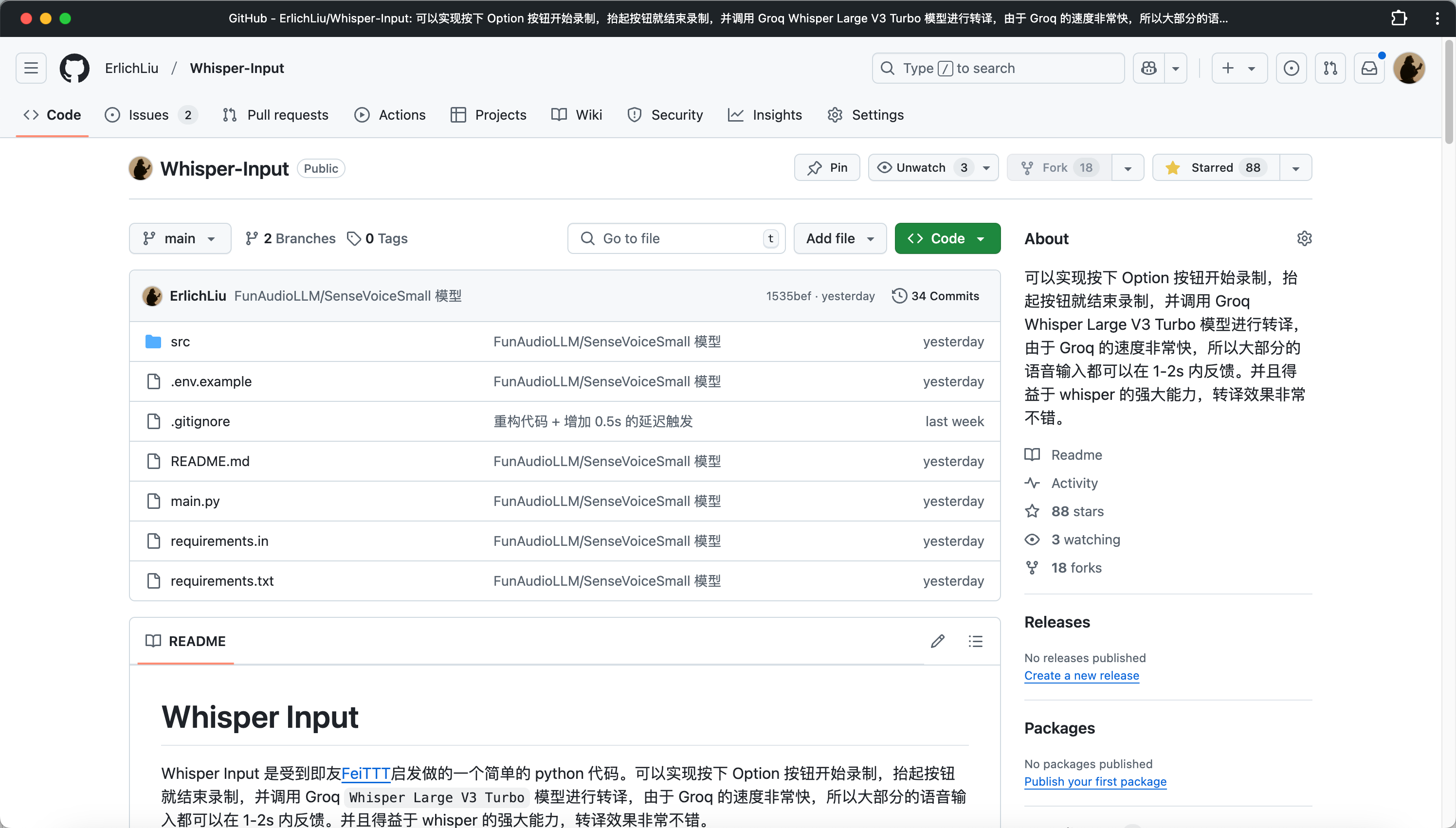Viewport: 1456px width, 828px height.
Task: Toggle the Code green button dropdown
Action: (979, 238)
